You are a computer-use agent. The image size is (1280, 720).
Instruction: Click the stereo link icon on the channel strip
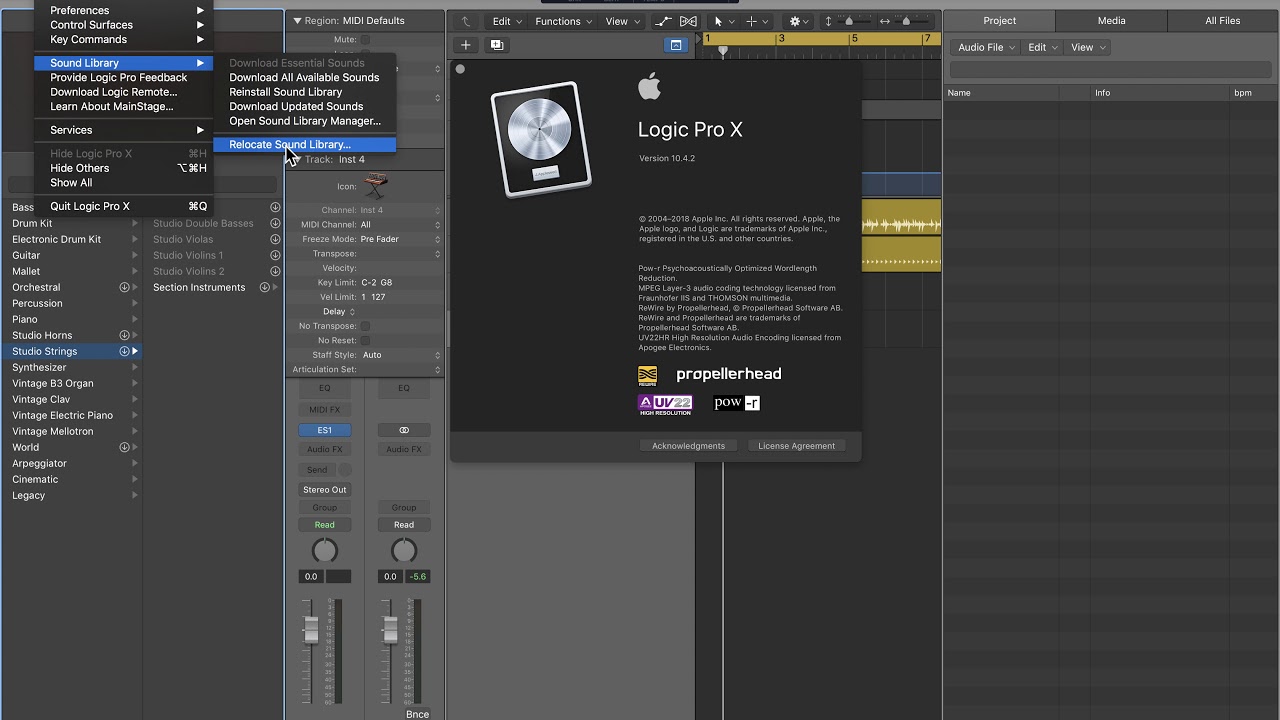(404, 430)
